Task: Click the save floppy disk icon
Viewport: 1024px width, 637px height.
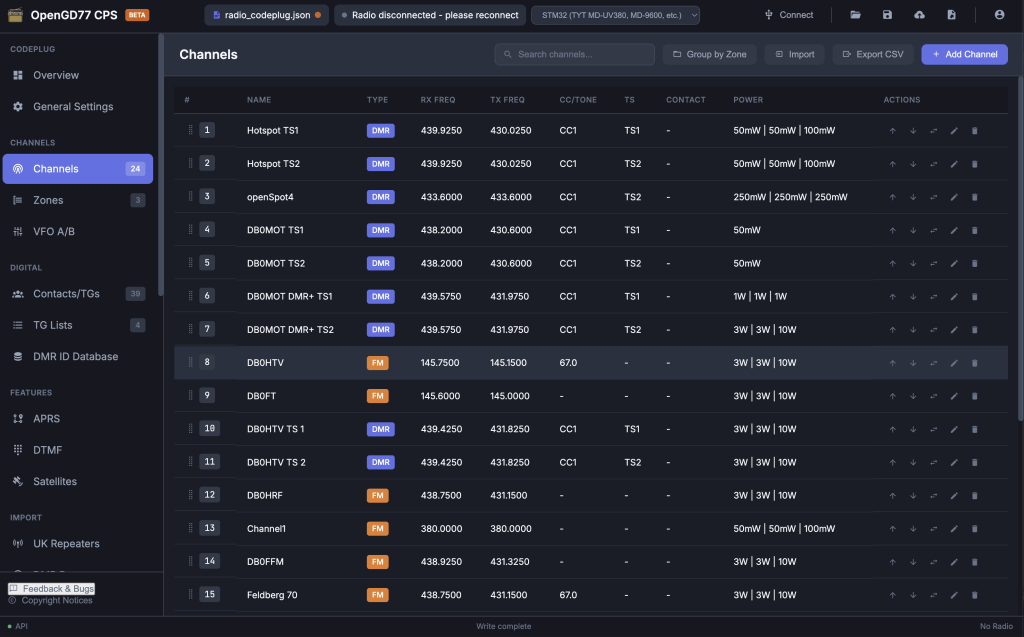Action: (887, 15)
